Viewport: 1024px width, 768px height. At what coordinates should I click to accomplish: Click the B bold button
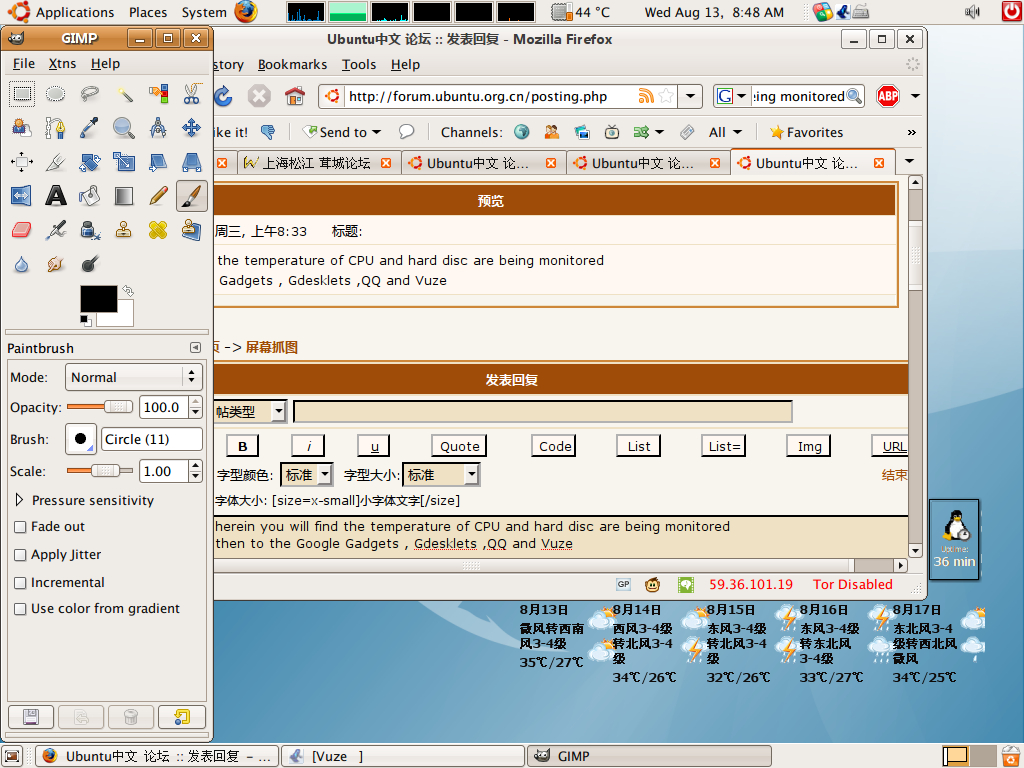pyautogui.click(x=242, y=446)
